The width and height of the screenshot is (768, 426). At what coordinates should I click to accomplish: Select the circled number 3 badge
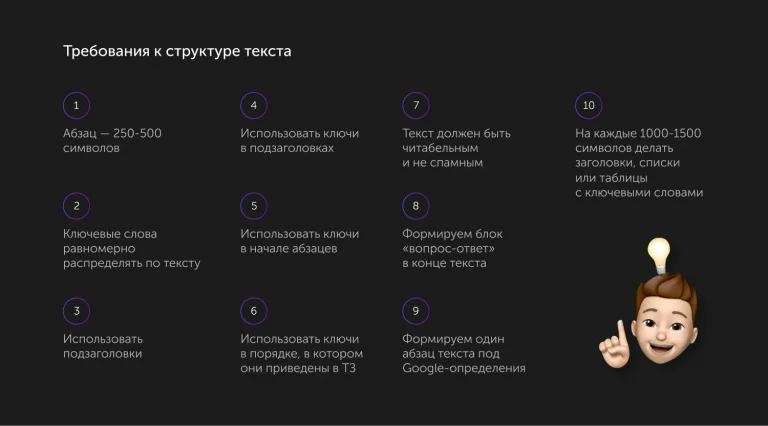[x=76, y=311]
